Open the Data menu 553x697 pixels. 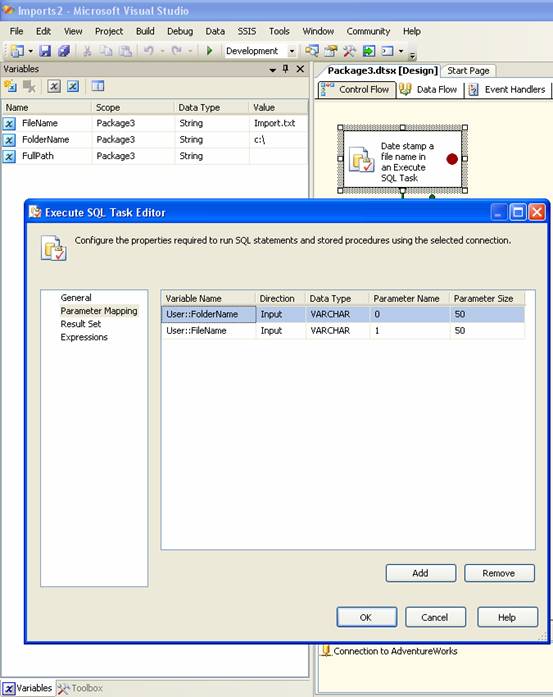pos(215,31)
